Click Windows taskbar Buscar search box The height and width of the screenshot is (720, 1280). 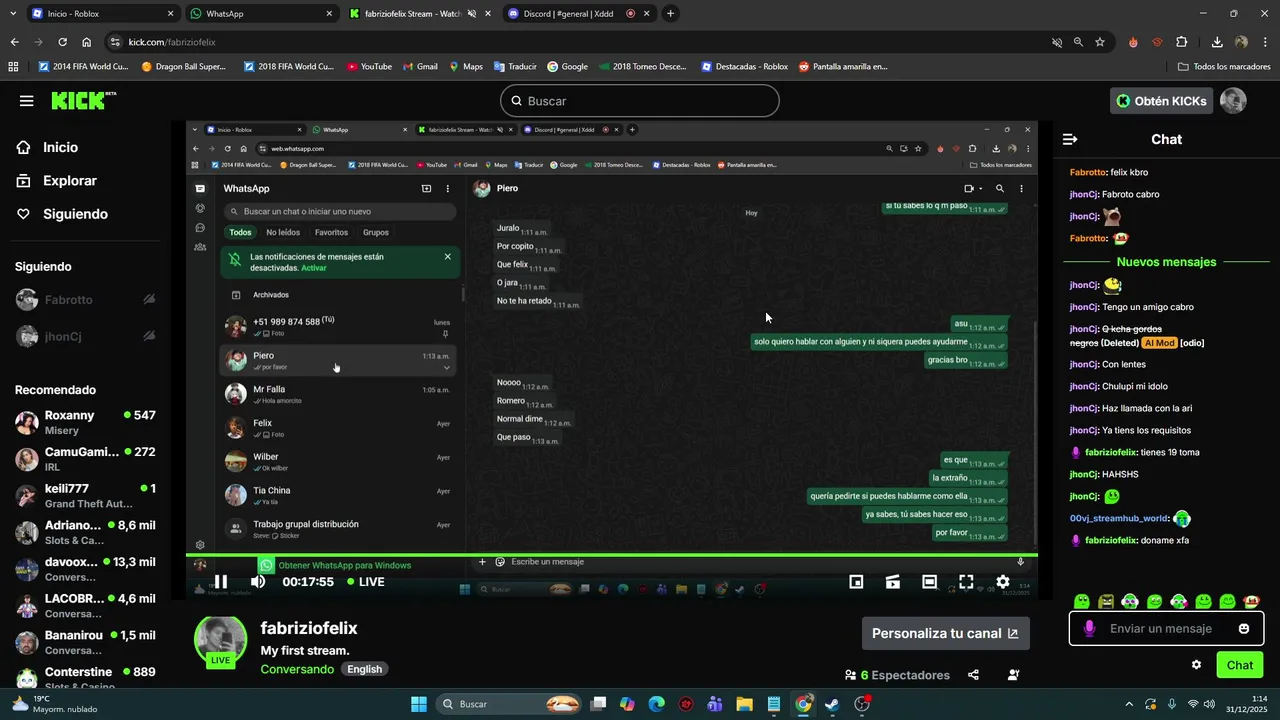pos(510,704)
